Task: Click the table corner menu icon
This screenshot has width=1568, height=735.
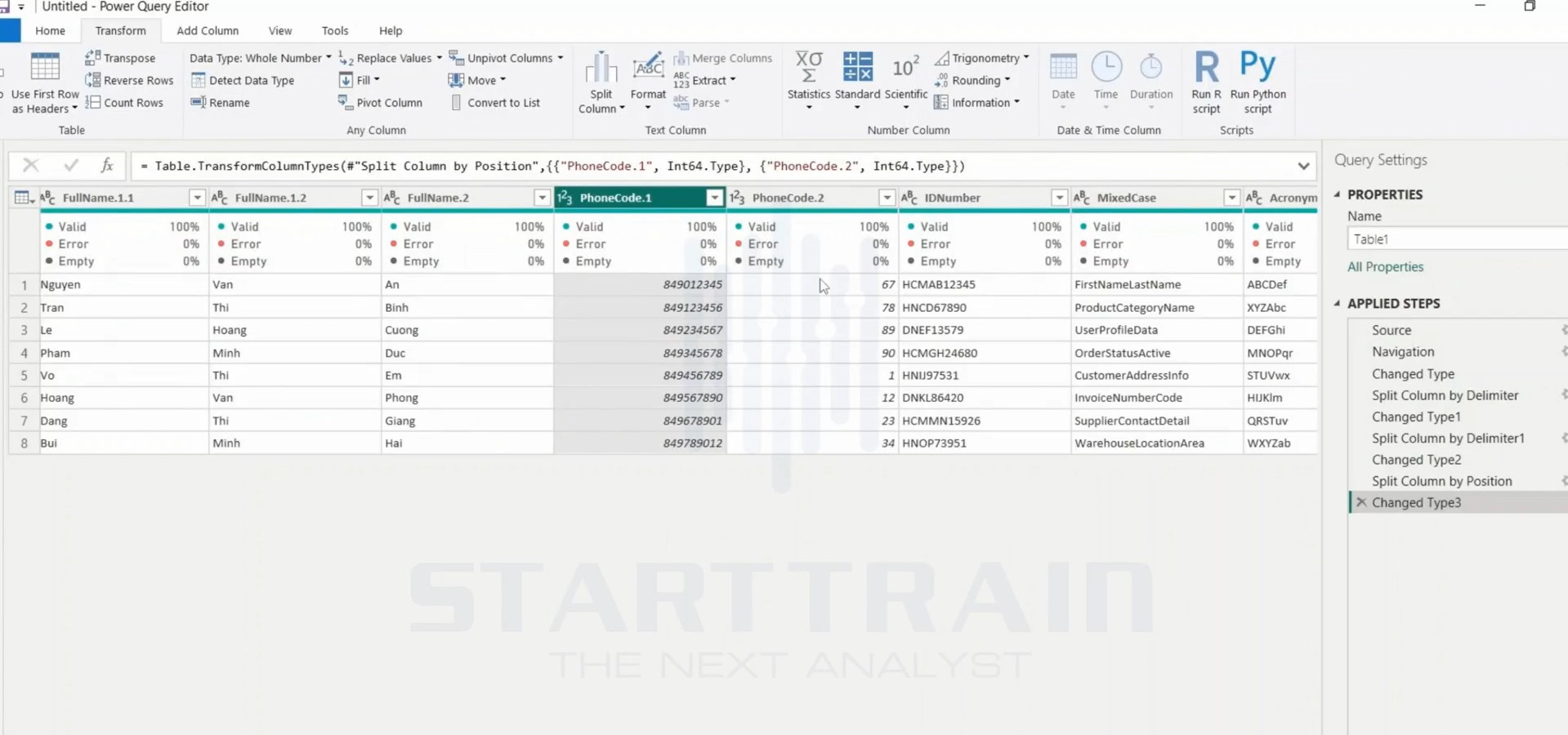Action: coord(23,198)
